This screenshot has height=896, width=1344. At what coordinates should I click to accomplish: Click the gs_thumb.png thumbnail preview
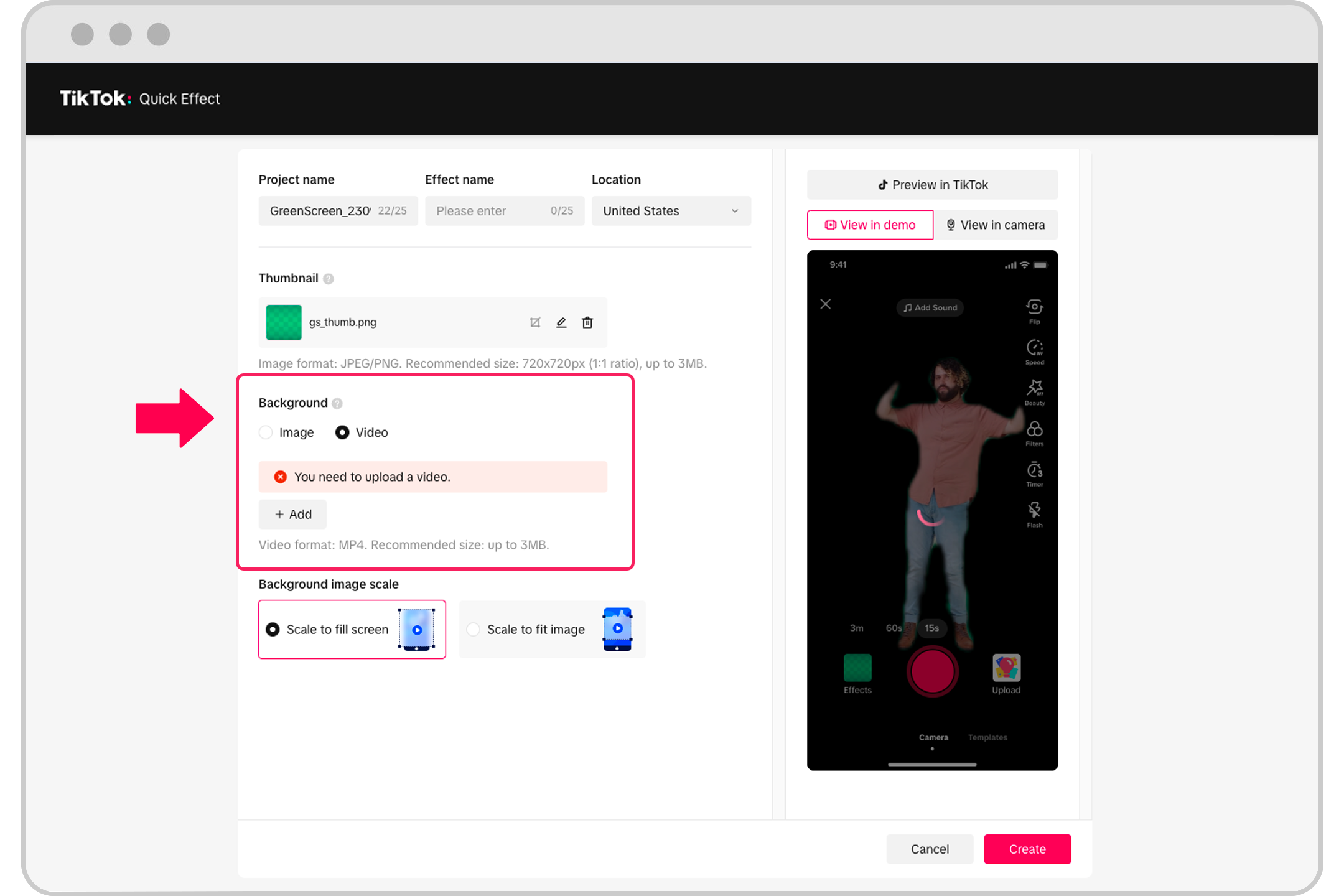click(x=284, y=322)
